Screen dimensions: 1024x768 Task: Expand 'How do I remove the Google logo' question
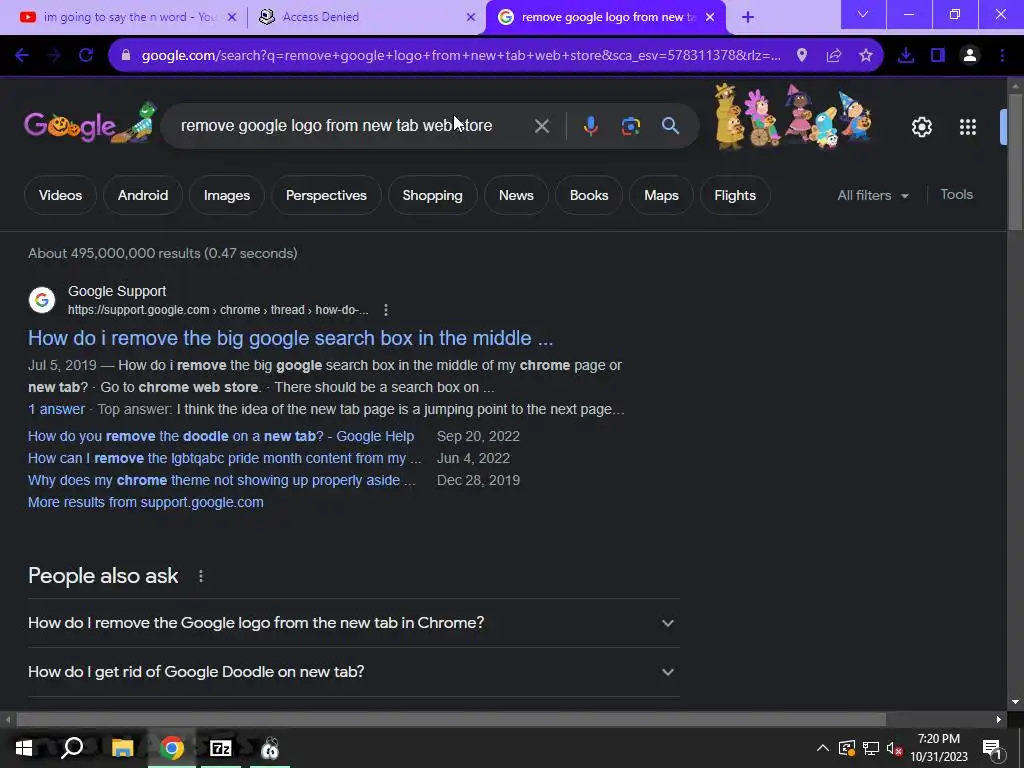click(x=353, y=623)
